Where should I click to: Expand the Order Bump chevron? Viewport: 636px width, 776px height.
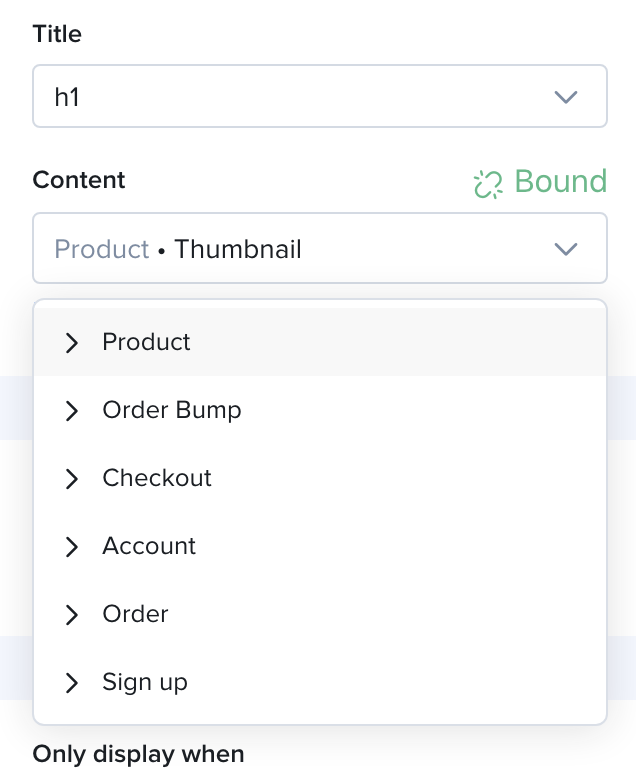(x=72, y=411)
